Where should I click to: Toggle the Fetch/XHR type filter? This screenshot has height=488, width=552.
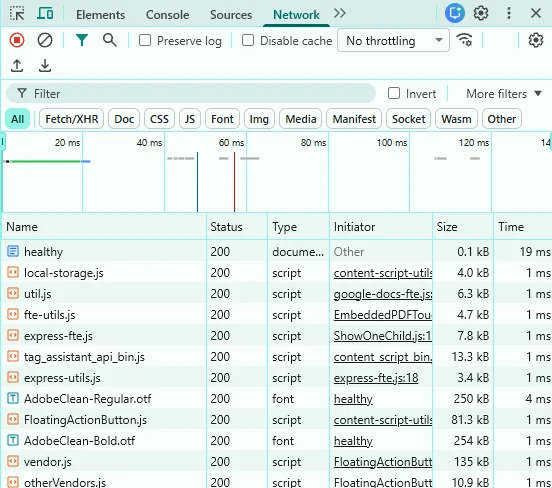click(72, 119)
